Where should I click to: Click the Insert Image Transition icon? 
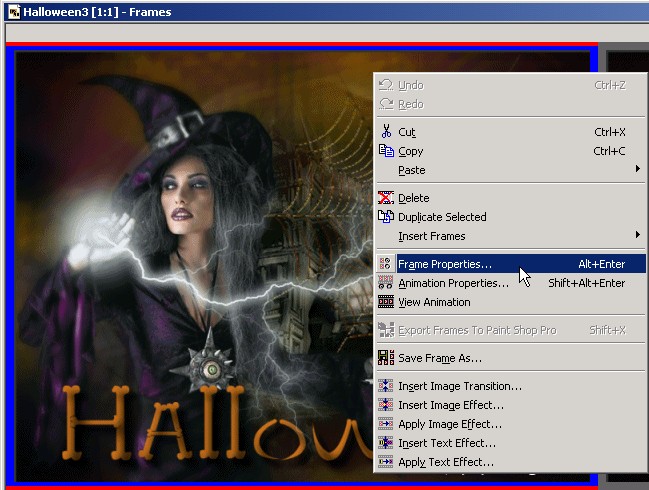point(385,386)
